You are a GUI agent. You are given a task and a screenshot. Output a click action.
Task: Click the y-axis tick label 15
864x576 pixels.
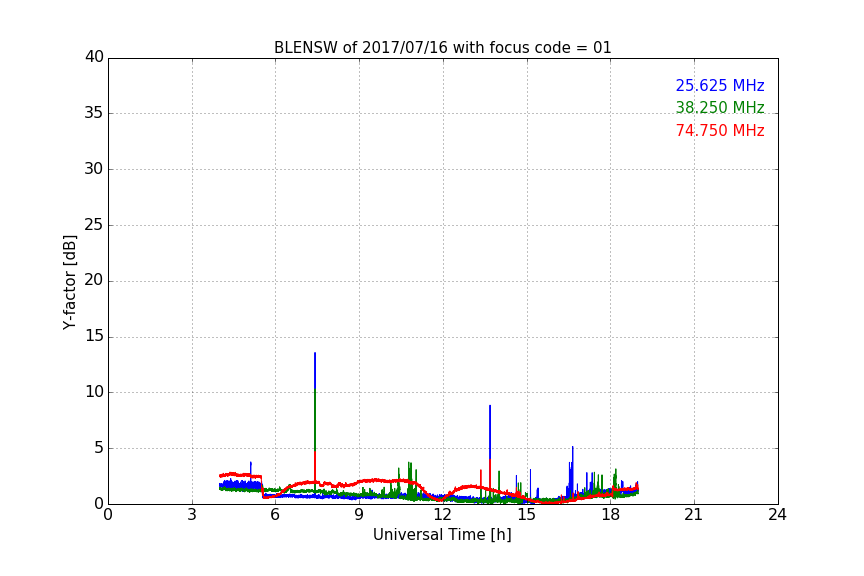click(x=94, y=336)
